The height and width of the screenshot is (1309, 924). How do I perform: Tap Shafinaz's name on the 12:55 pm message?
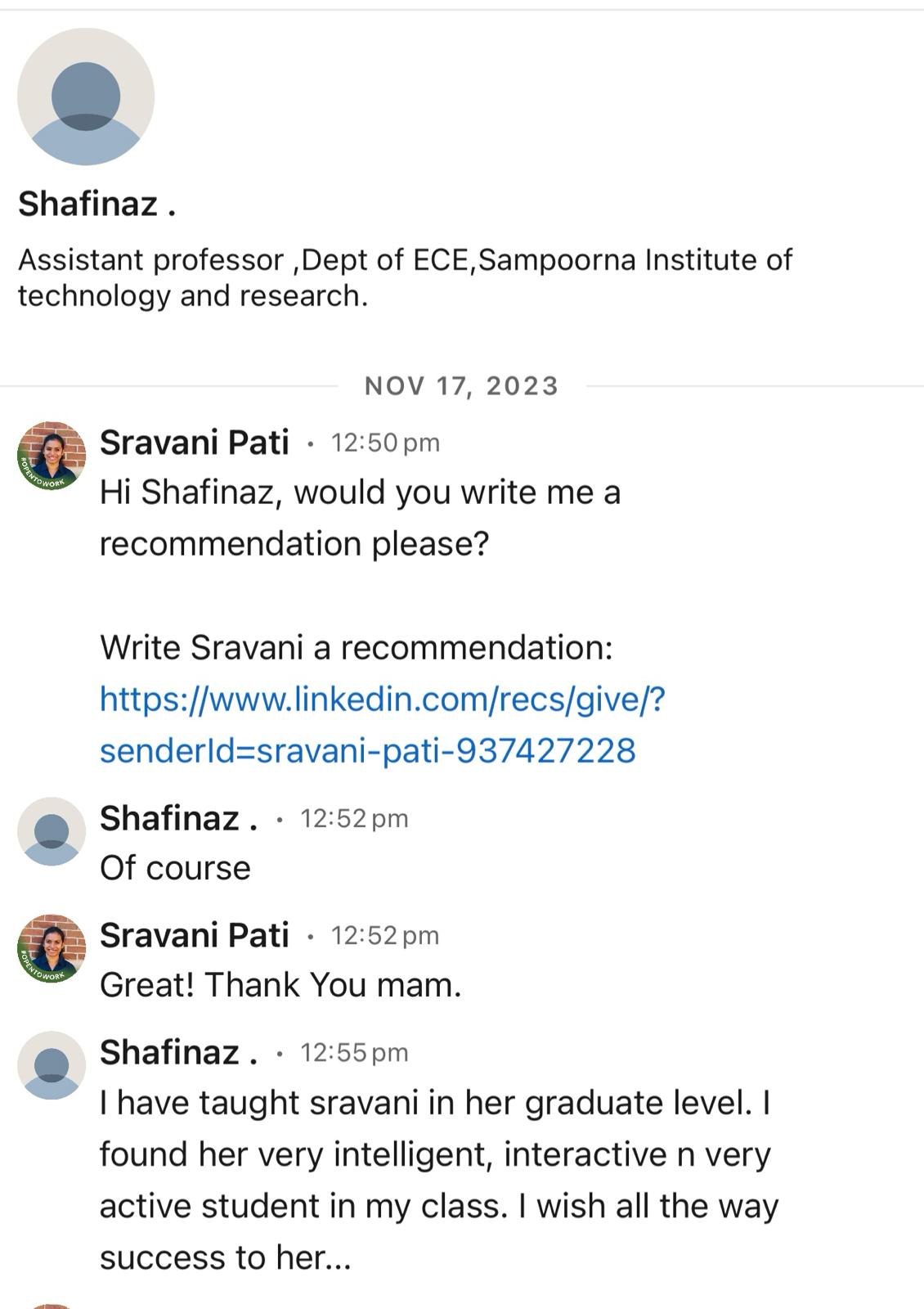point(179,1052)
